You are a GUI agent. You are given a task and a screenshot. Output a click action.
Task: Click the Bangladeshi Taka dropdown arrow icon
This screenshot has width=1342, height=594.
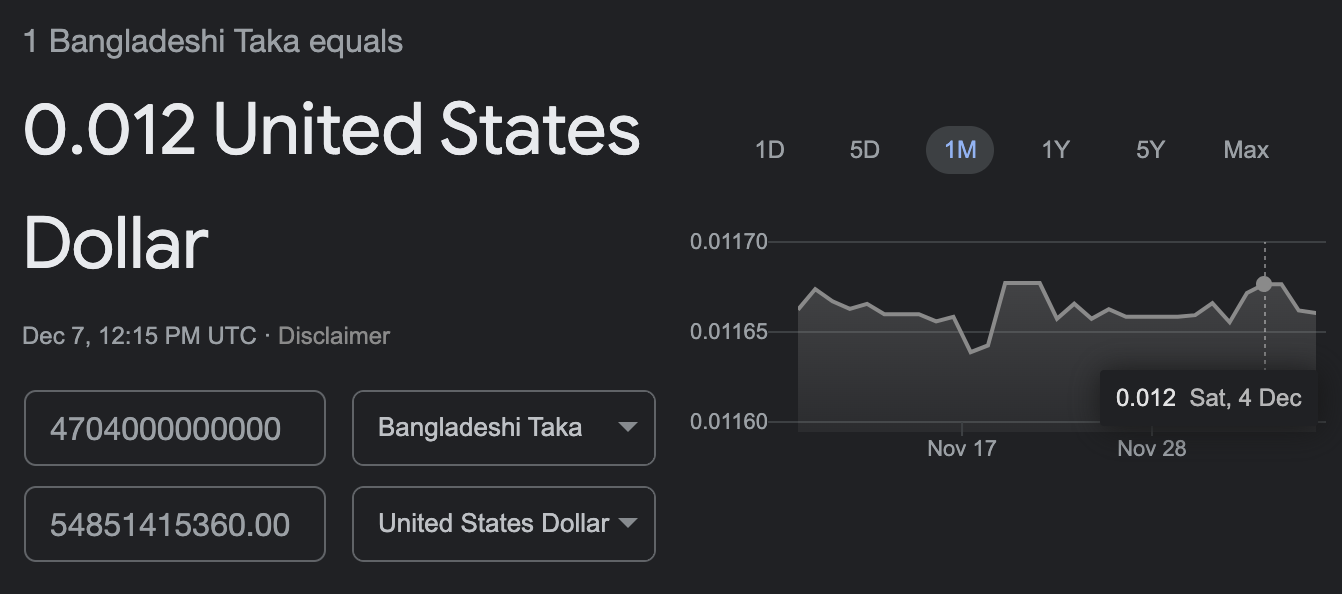point(627,427)
